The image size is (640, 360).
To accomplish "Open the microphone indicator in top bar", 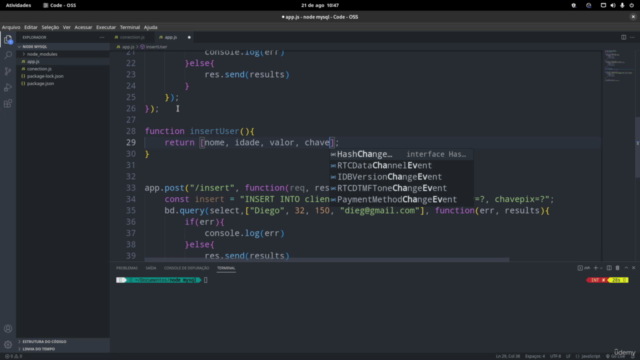I will [622, 5].
